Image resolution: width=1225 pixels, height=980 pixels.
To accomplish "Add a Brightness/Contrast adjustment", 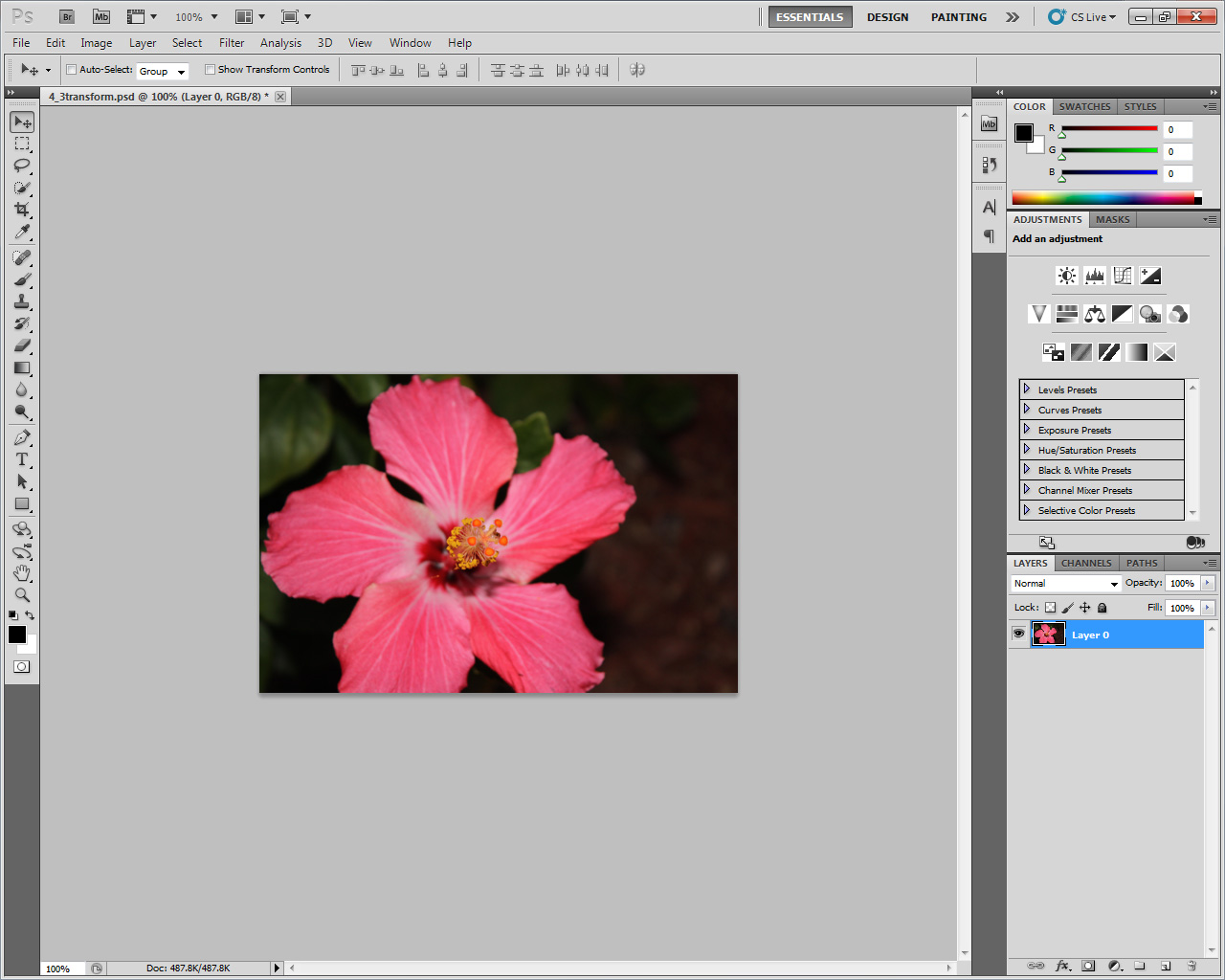I will click(x=1066, y=276).
